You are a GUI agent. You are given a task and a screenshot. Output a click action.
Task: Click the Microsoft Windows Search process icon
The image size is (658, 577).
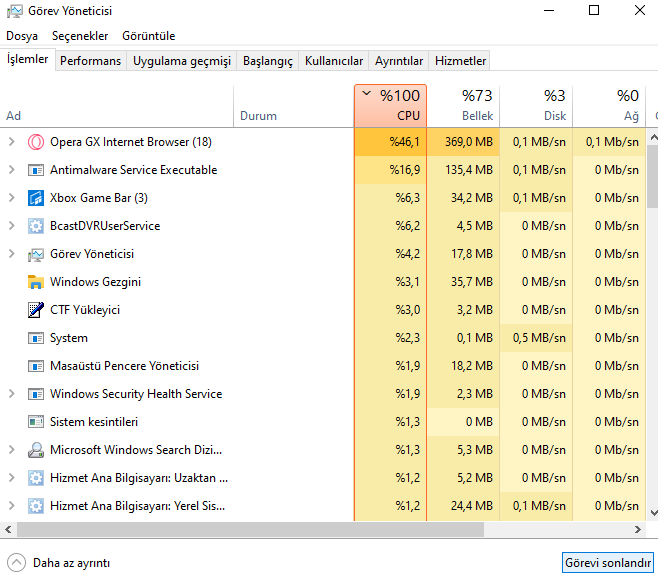tap(36, 450)
